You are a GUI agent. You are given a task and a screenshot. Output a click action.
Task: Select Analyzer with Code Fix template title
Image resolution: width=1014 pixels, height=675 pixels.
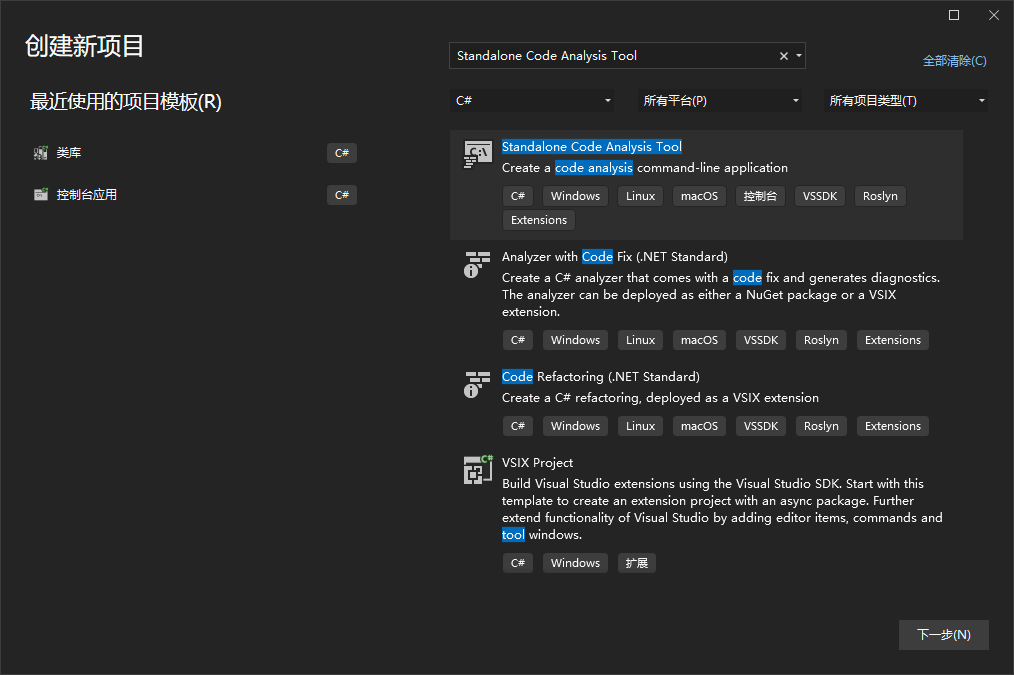tap(614, 257)
